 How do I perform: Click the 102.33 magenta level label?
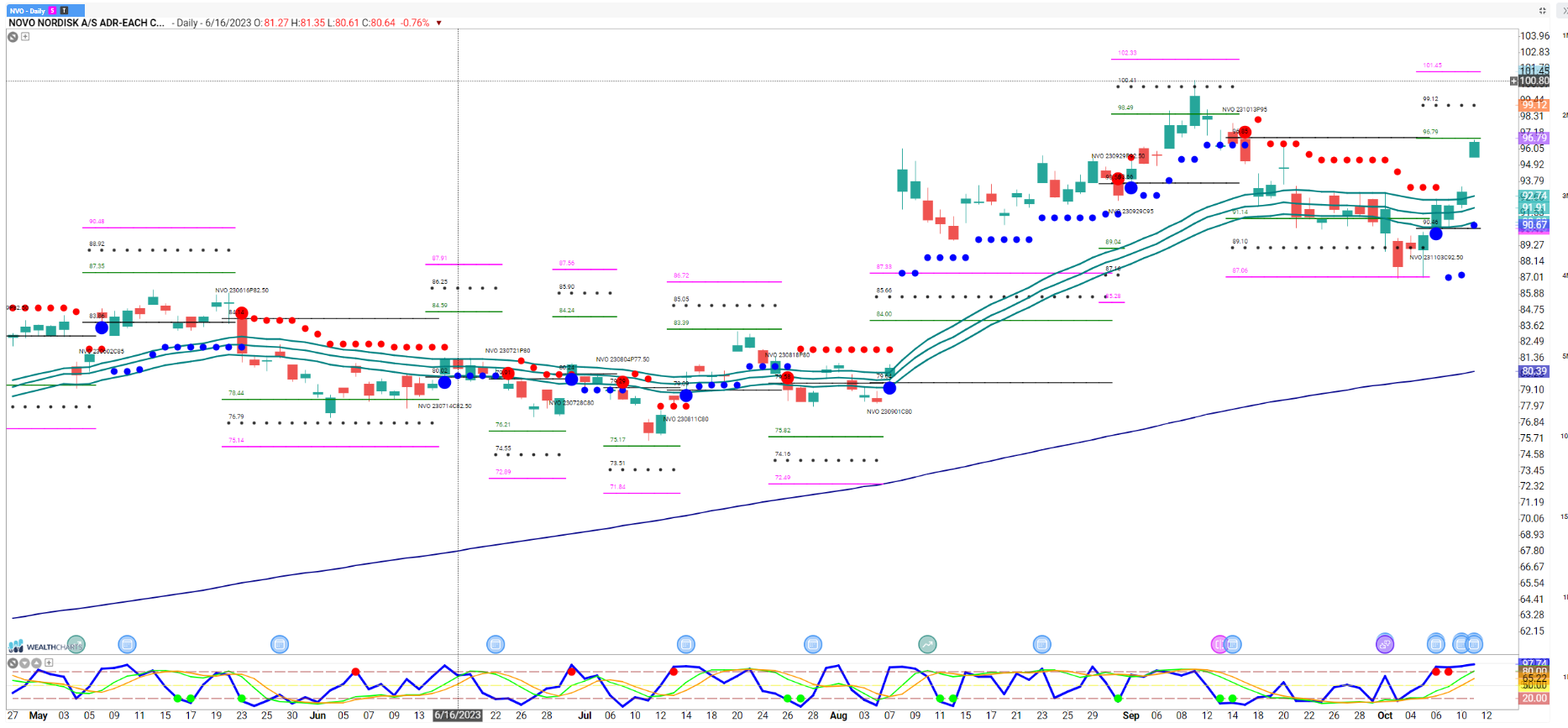click(1127, 53)
